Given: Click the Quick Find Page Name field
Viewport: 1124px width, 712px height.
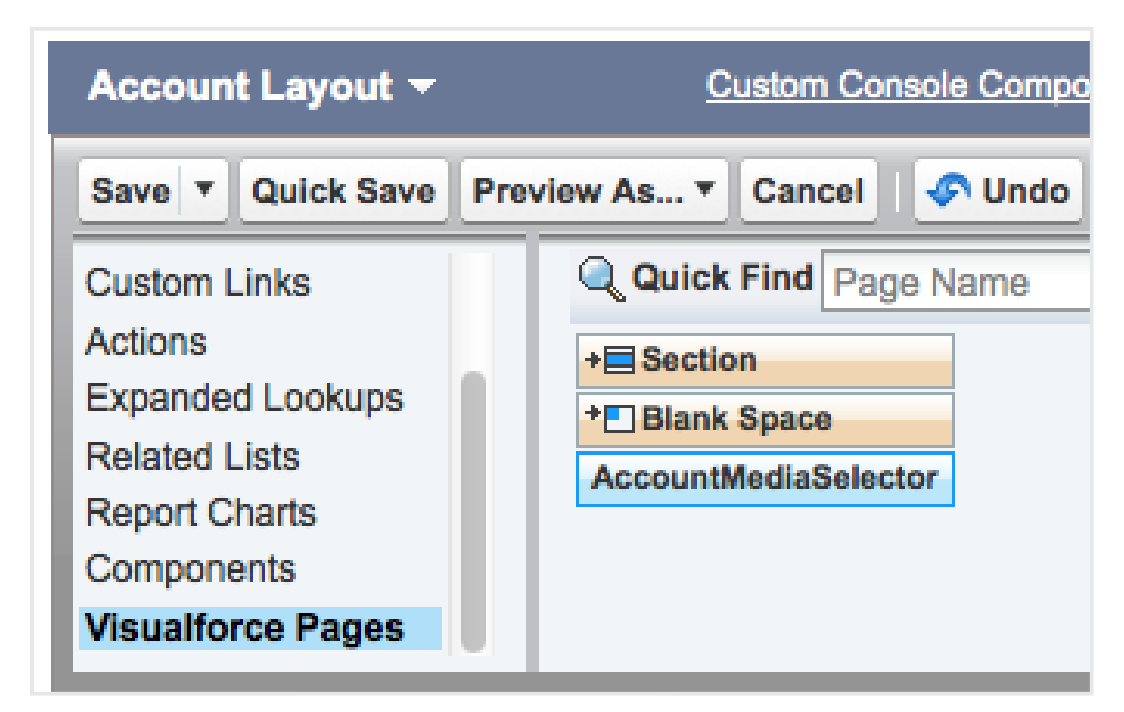Looking at the screenshot, I should [x=955, y=284].
